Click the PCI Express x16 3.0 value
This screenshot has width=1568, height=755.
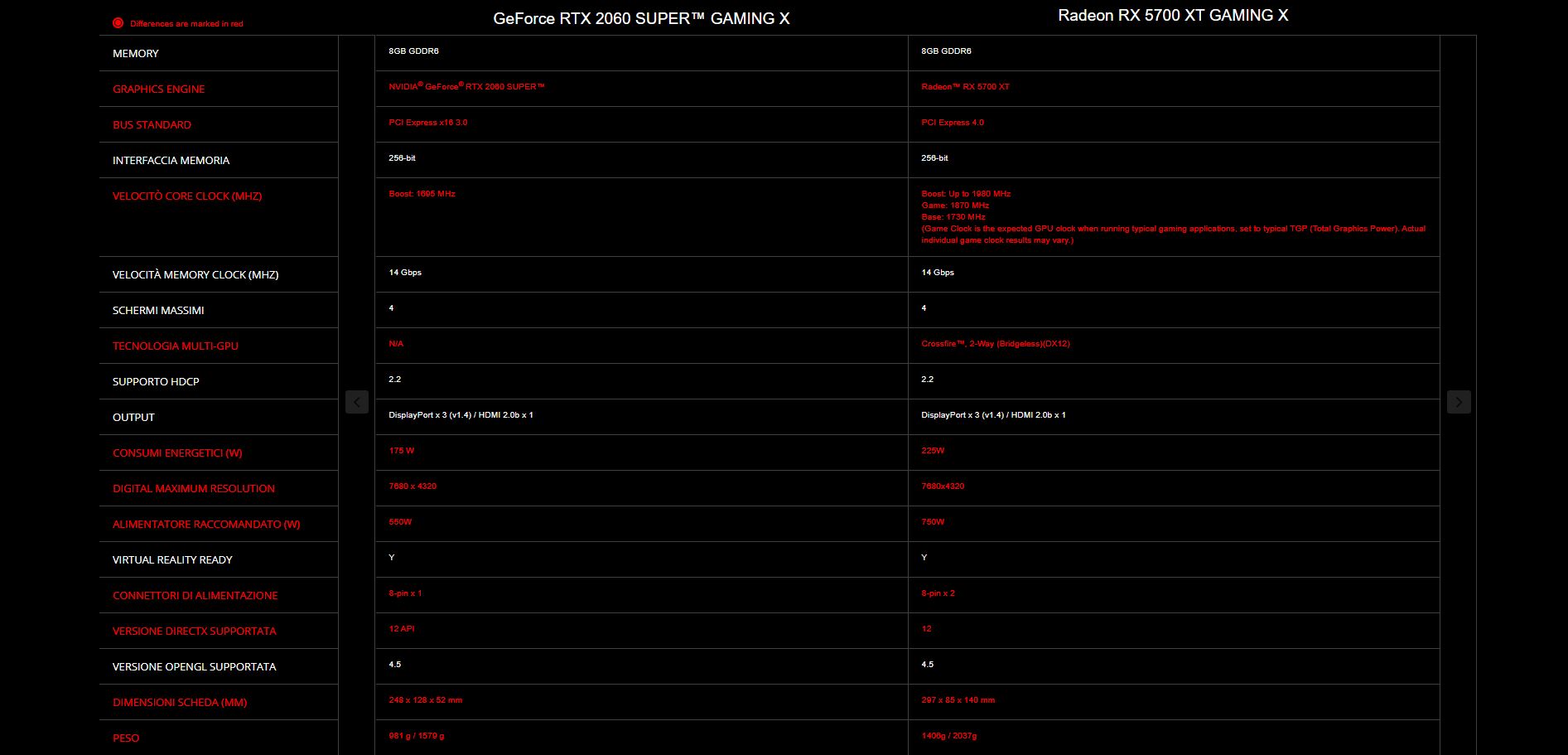[428, 122]
